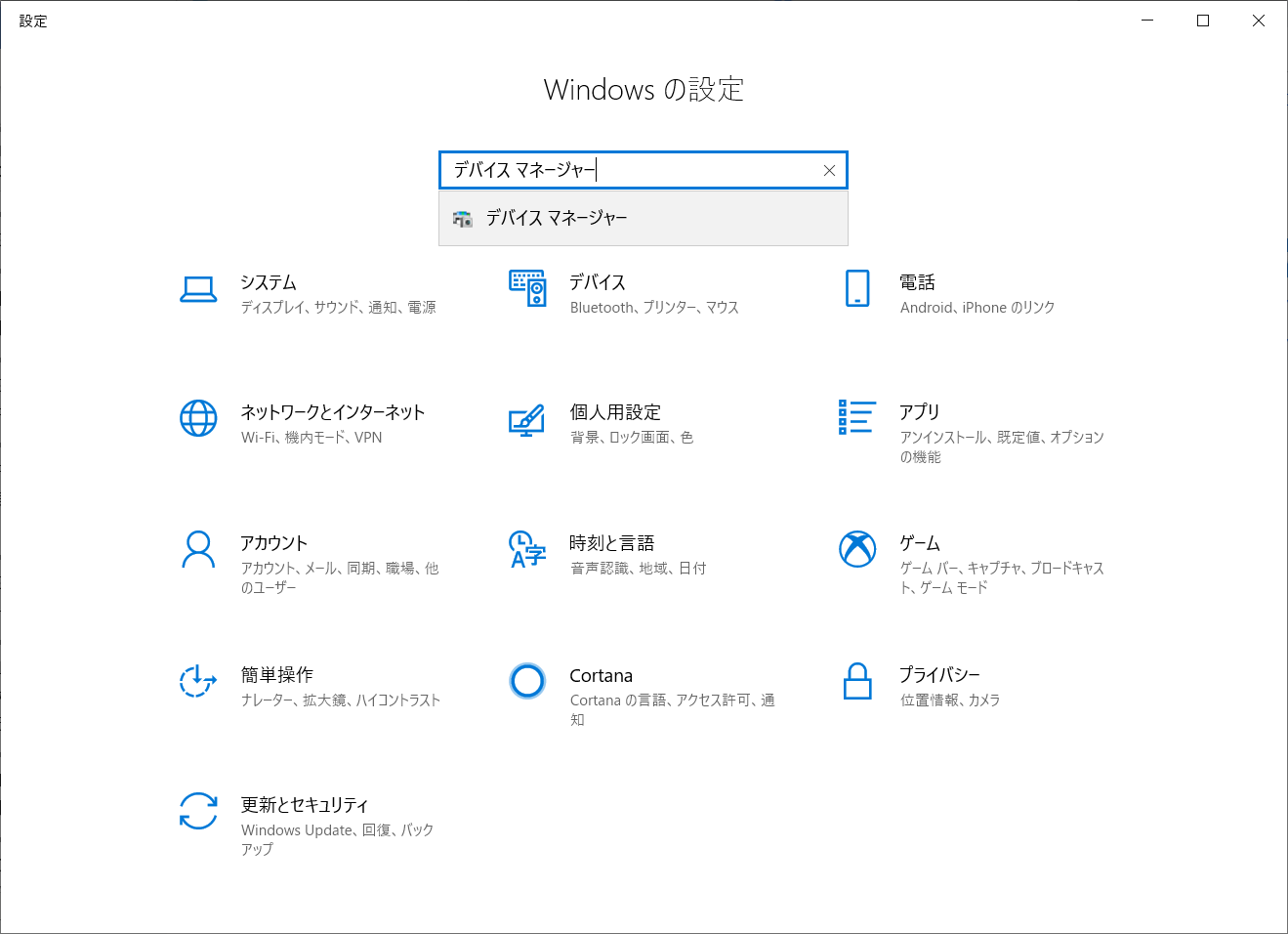Click the Bluetooth、プリンター、マウス description
Image resolution: width=1288 pixels, height=934 pixels.
click(x=654, y=308)
